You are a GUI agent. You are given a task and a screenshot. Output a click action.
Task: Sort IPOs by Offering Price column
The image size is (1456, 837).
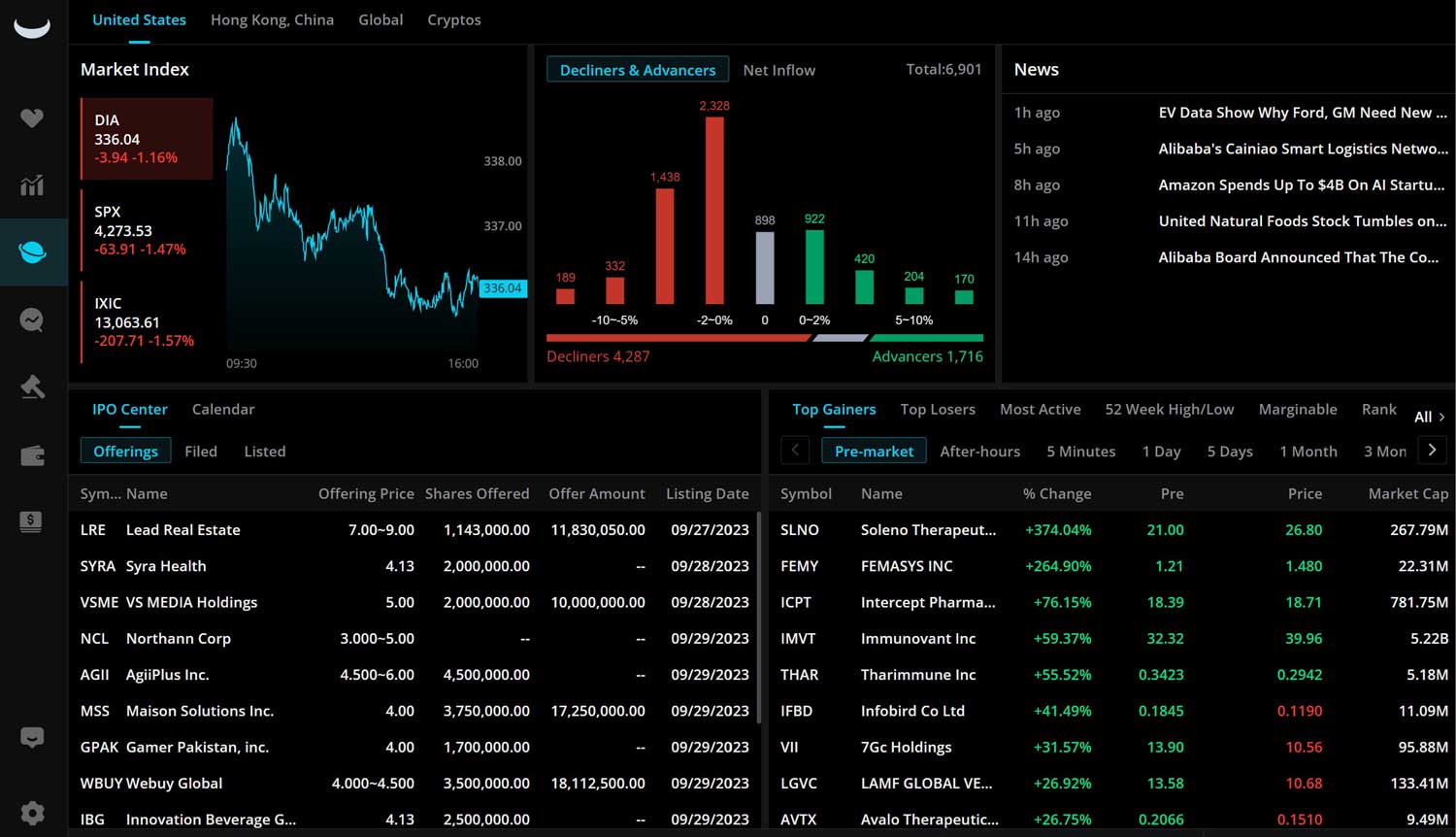[366, 493]
